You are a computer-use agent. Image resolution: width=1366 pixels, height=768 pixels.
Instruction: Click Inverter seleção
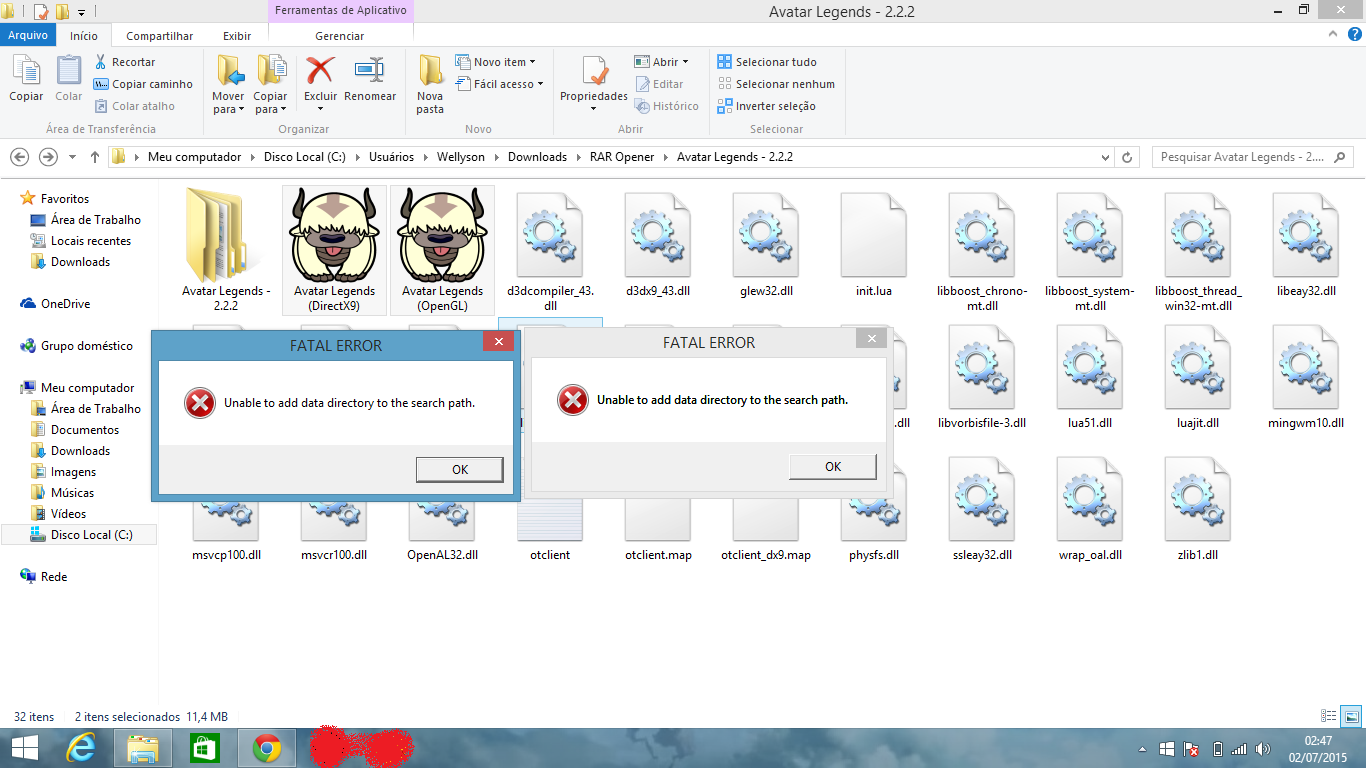point(766,106)
